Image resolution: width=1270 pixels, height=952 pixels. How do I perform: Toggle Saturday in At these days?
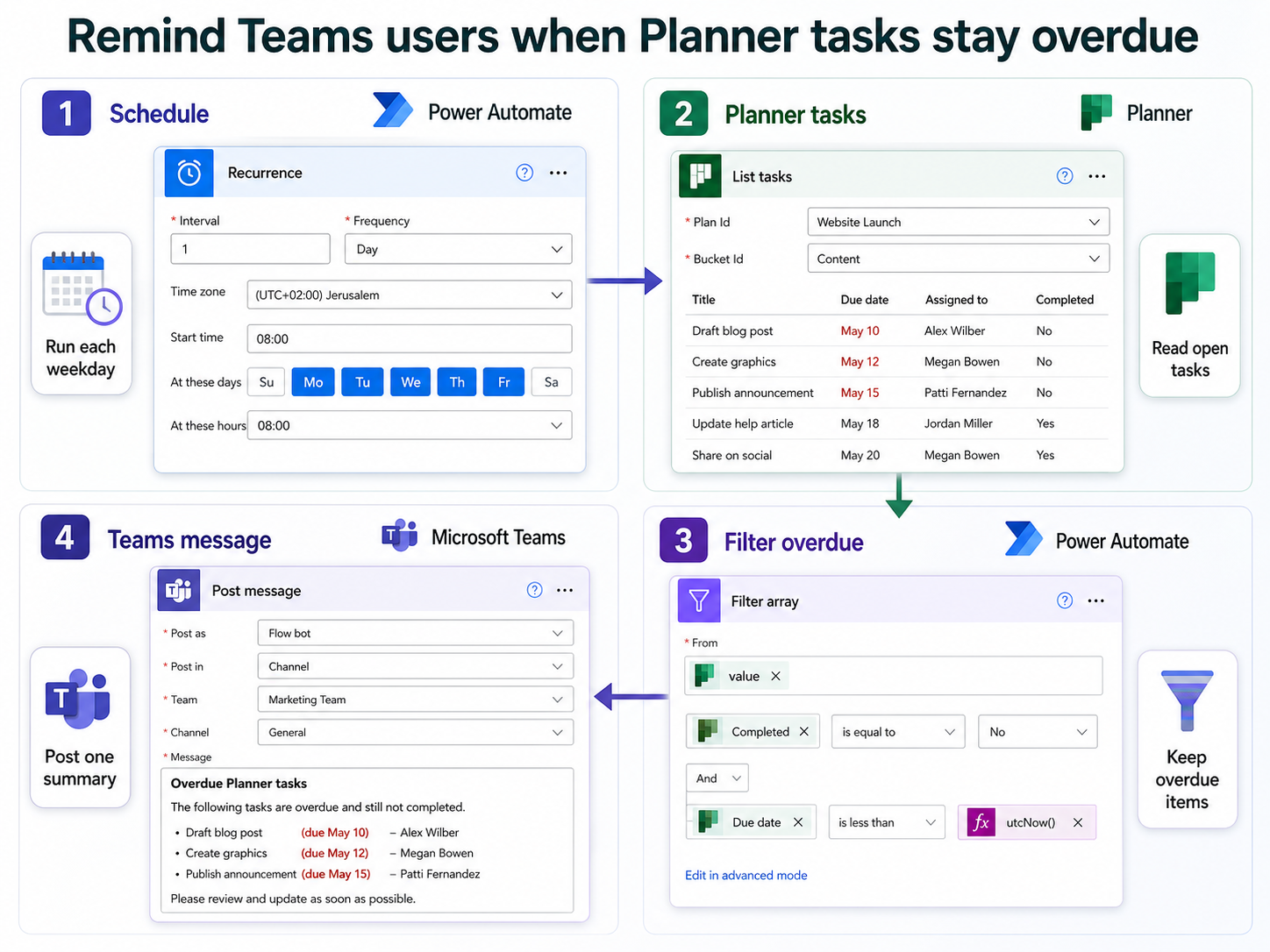click(x=551, y=382)
